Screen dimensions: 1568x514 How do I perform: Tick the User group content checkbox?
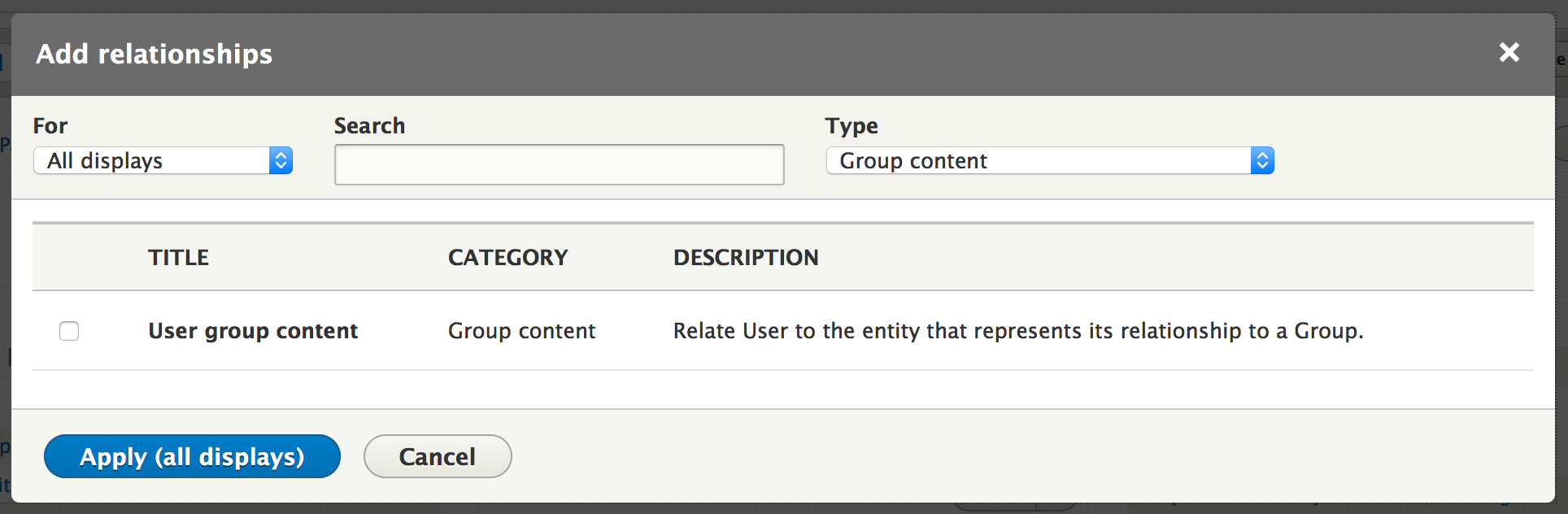coord(69,331)
